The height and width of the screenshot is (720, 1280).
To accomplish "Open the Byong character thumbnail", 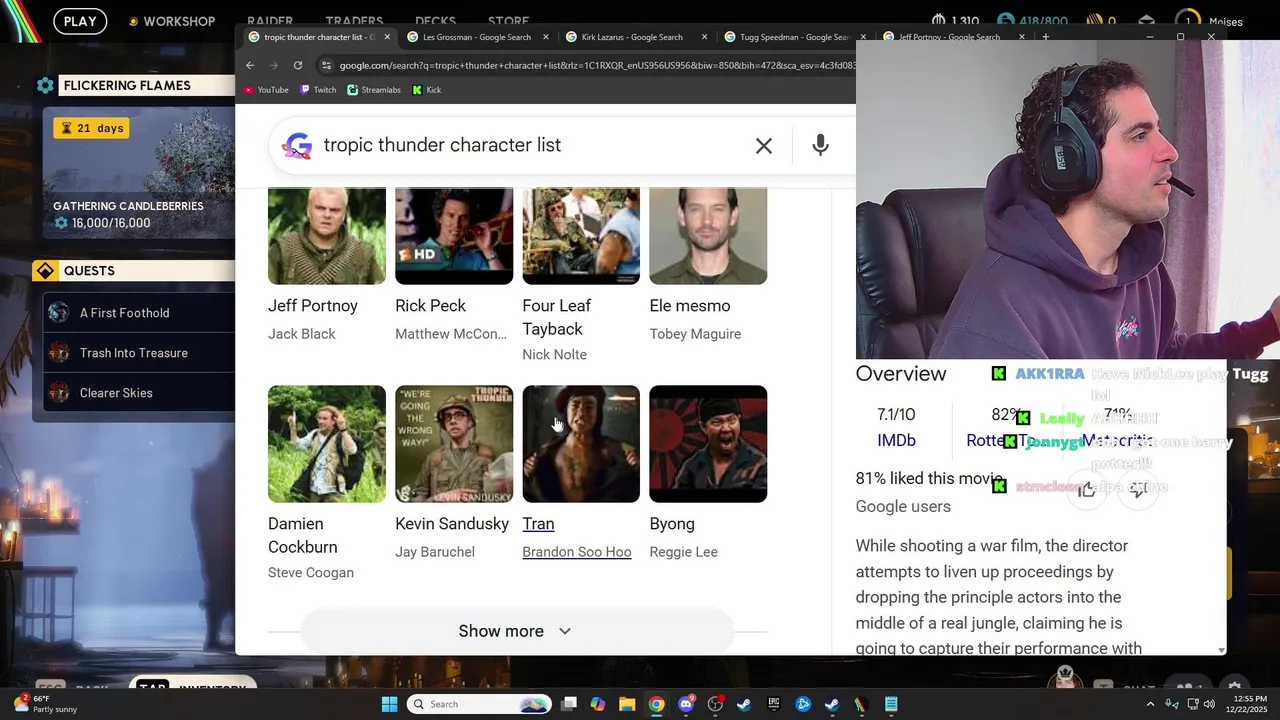I will (708, 444).
